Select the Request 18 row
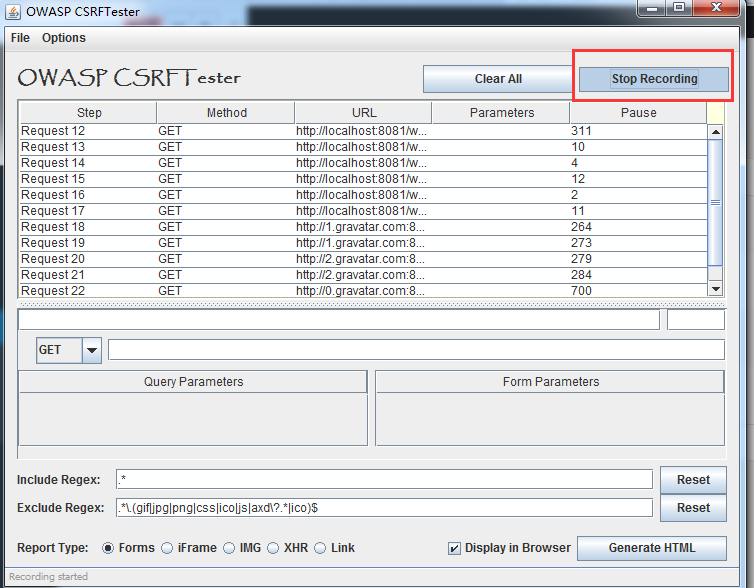The width and height of the screenshot is (754, 588). click(x=363, y=227)
